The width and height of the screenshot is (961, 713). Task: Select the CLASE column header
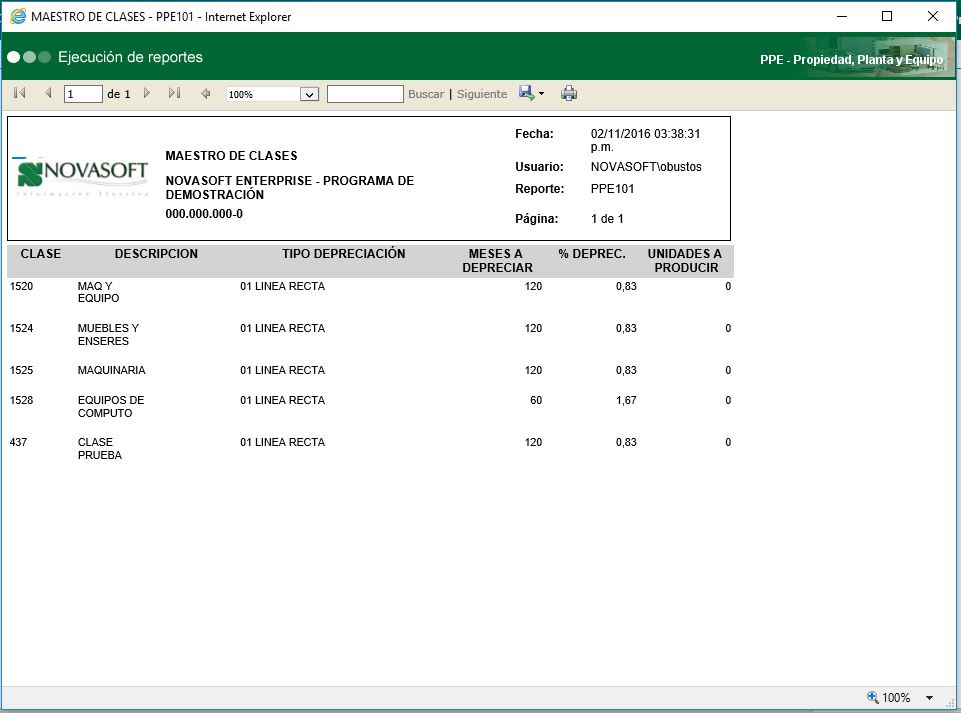pyautogui.click(x=41, y=254)
